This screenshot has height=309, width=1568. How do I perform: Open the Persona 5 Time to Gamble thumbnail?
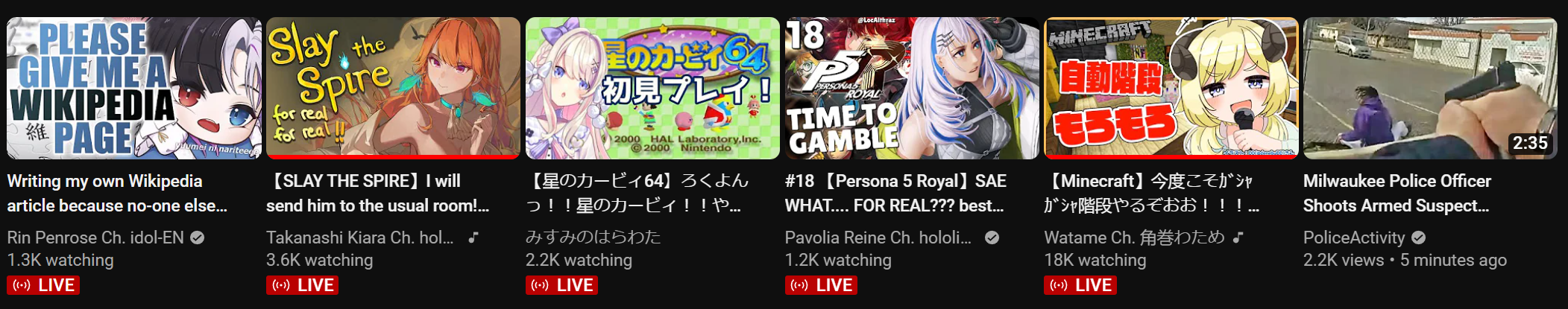(x=912, y=89)
